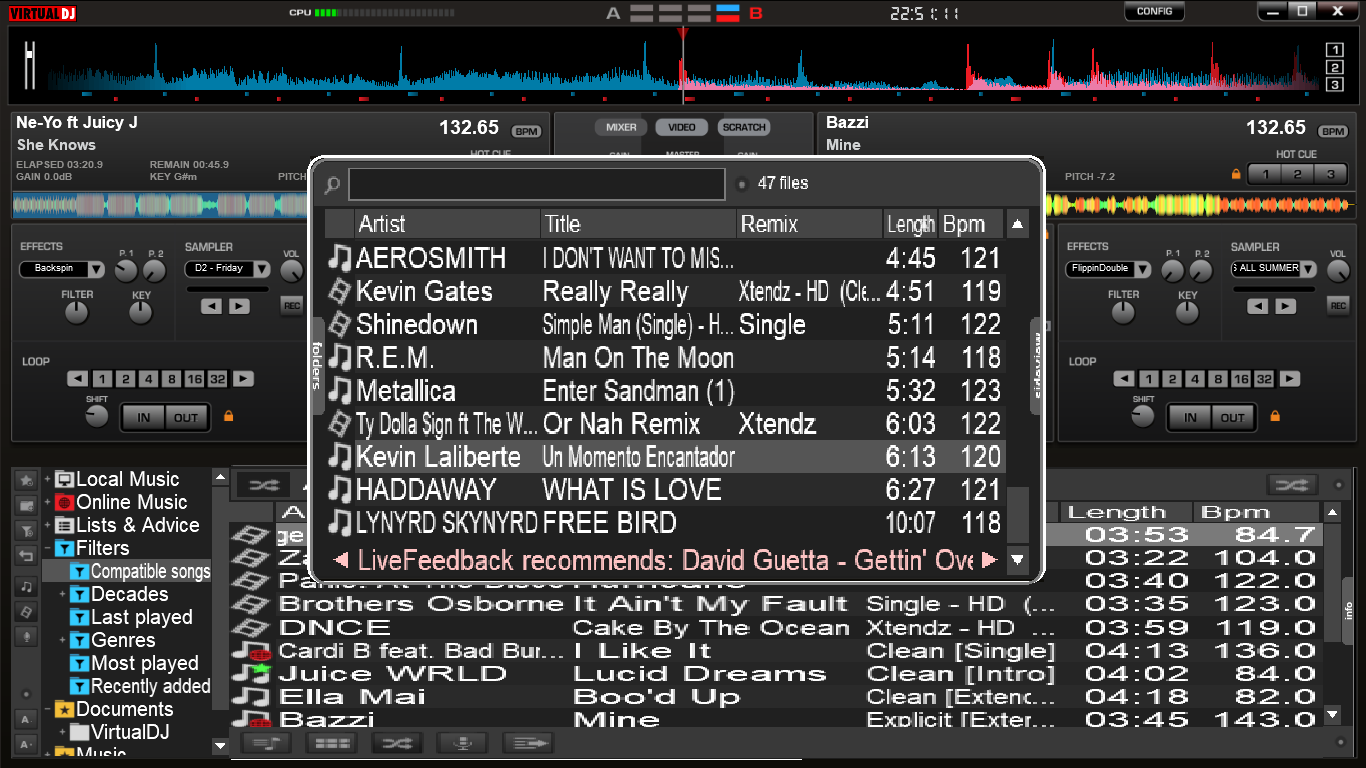Switch to the MIXER tab
The image size is (1366, 768).
(621, 127)
